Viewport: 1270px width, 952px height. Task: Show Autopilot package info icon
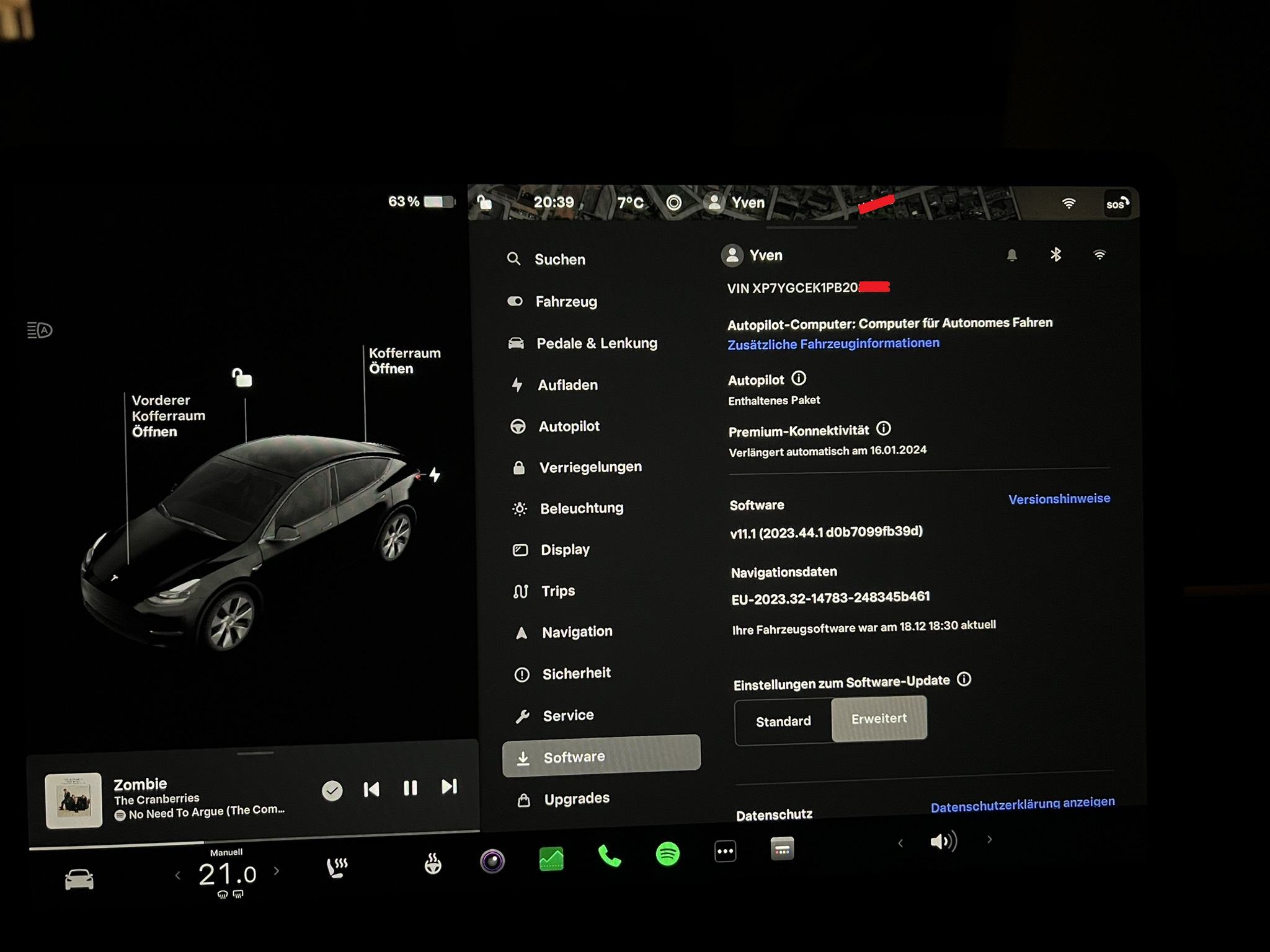(799, 378)
